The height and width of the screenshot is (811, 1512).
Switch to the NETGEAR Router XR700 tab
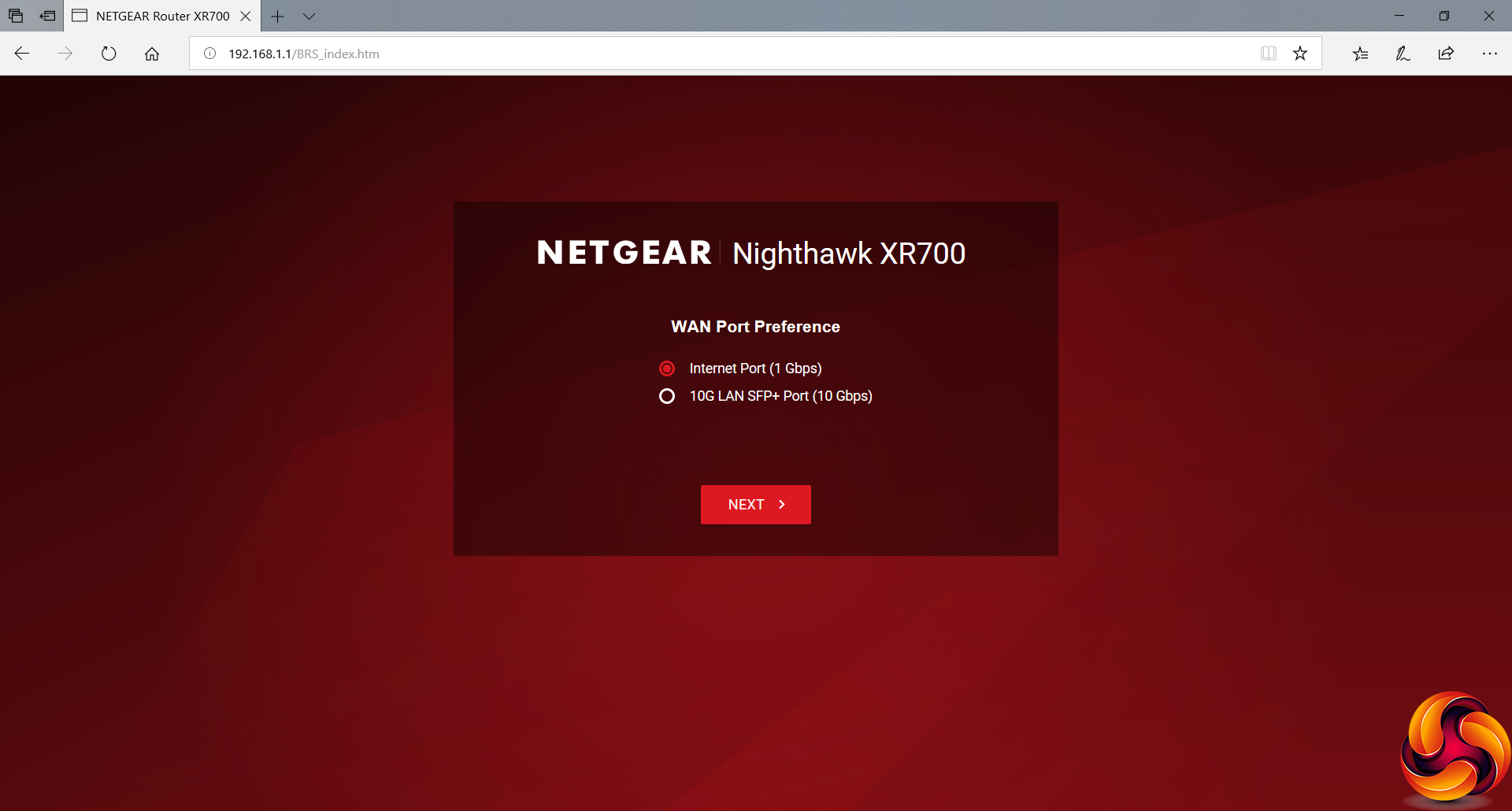tap(162, 16)
